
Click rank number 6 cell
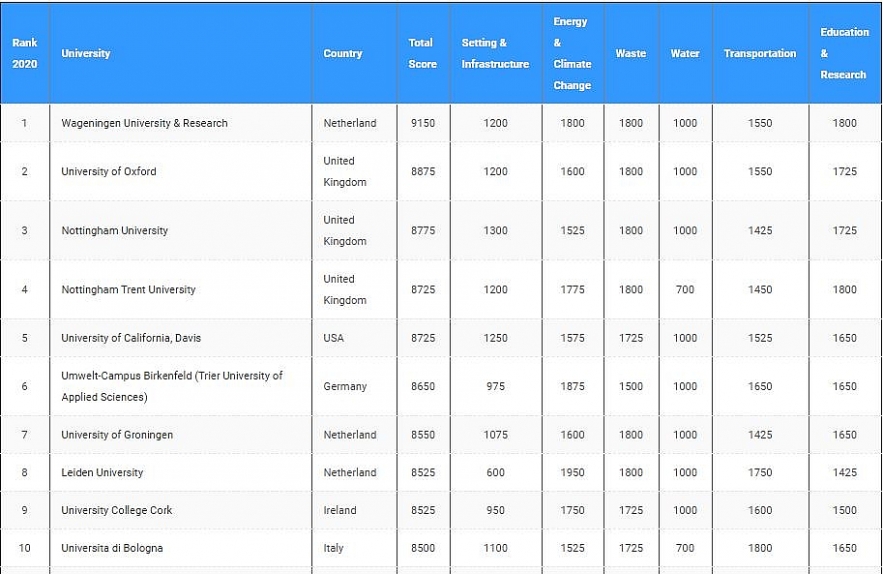click(x=24, y=386)
